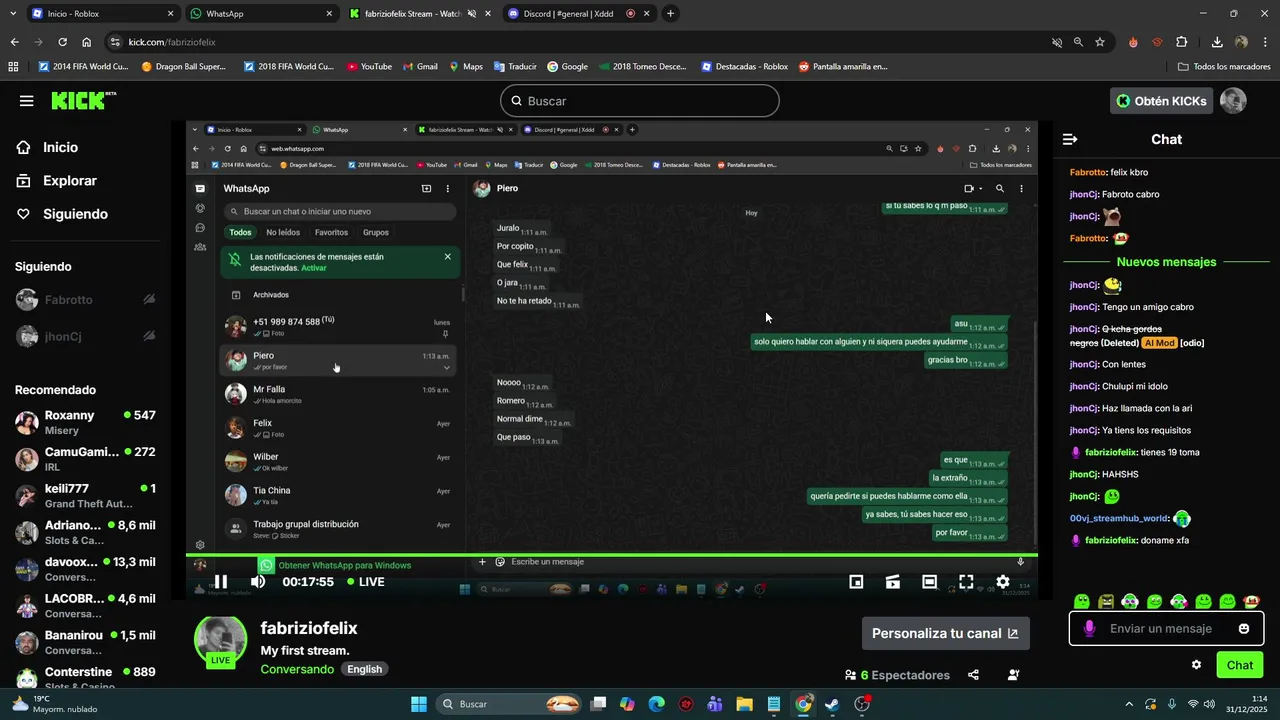Open the Gmail bookmark
The width and height of the screenshot is (1280, 720).
[x=420, y=67]
